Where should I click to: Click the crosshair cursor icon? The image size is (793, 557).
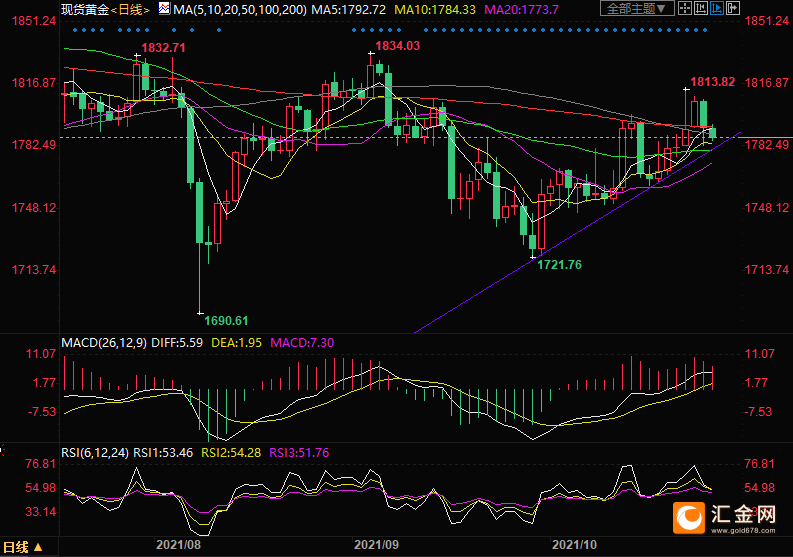[x=684, y=8]
